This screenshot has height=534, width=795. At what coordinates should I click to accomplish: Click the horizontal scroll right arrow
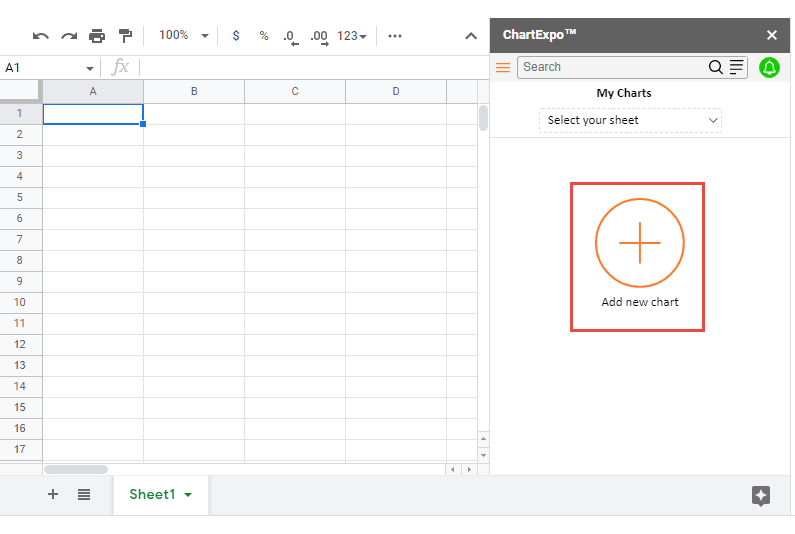[469, 470]
